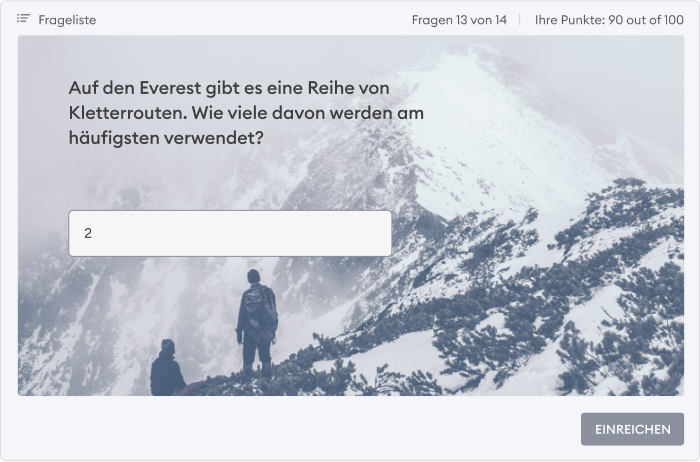Click the 'Fragen 13 von 14' counter
This screenshot has width=700, height=462.
459,20
